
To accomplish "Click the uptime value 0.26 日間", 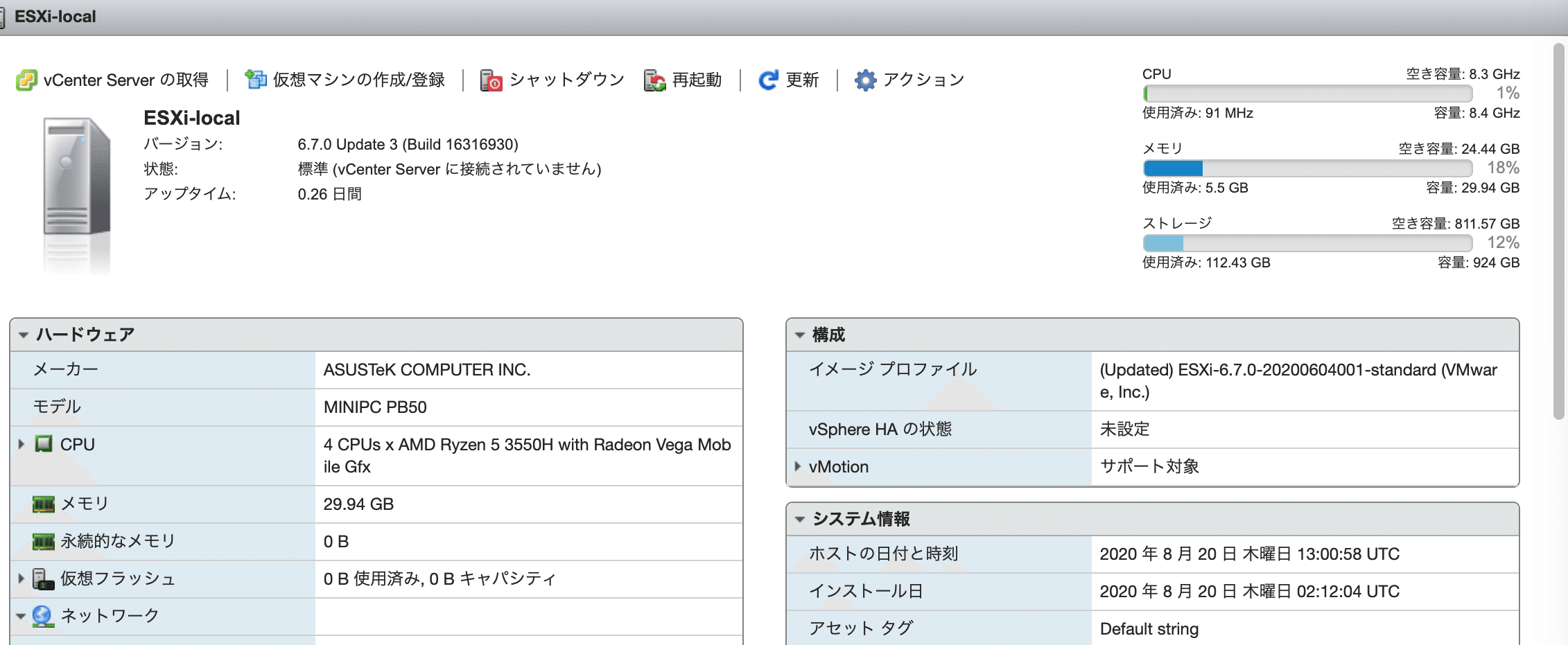I will [329, 194].
